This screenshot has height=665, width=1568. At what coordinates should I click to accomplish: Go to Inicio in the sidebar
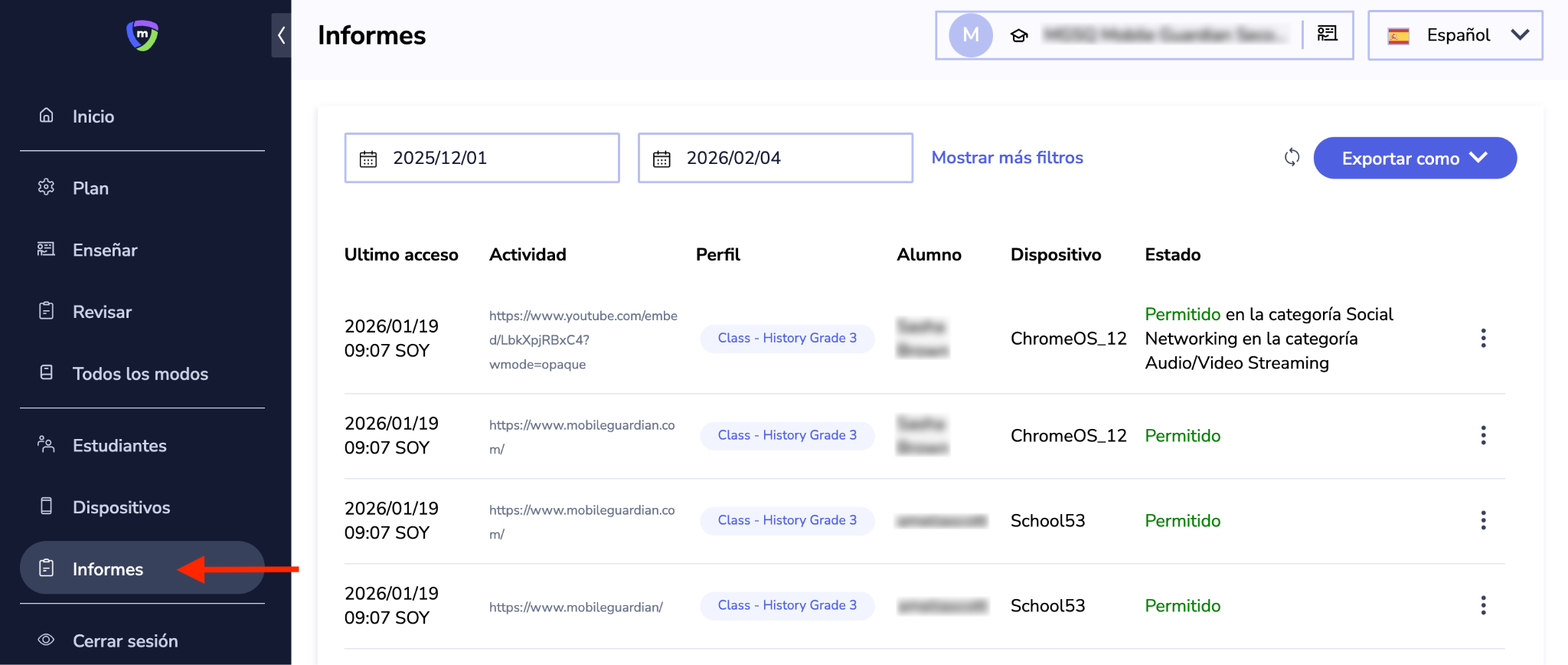(x=93, y=116)
